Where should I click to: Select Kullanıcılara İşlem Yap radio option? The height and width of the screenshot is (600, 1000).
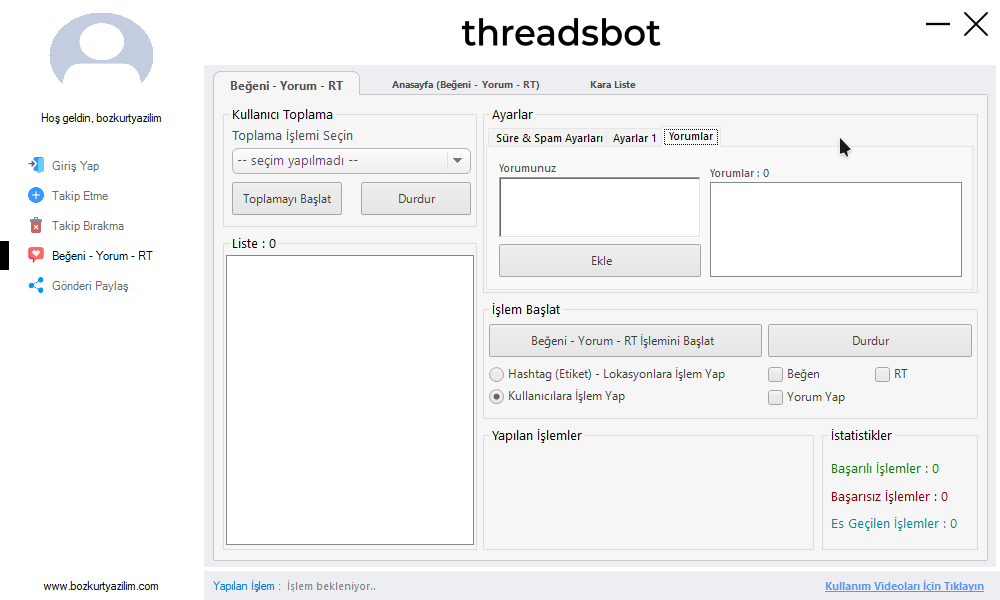(x=557, y=396)
